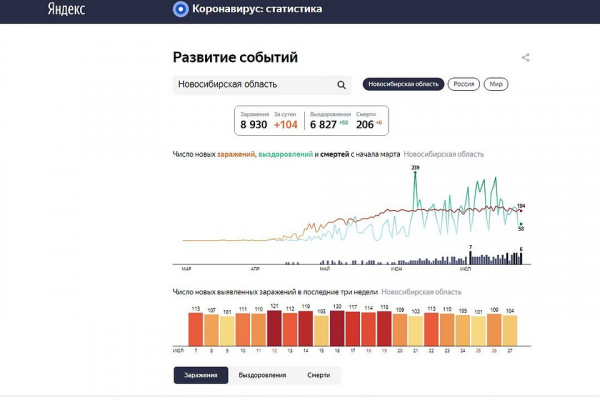Click the dark red bar labeled 121
Image resolution: width=600 pixels, height=400 pixels.
[274, 328]
